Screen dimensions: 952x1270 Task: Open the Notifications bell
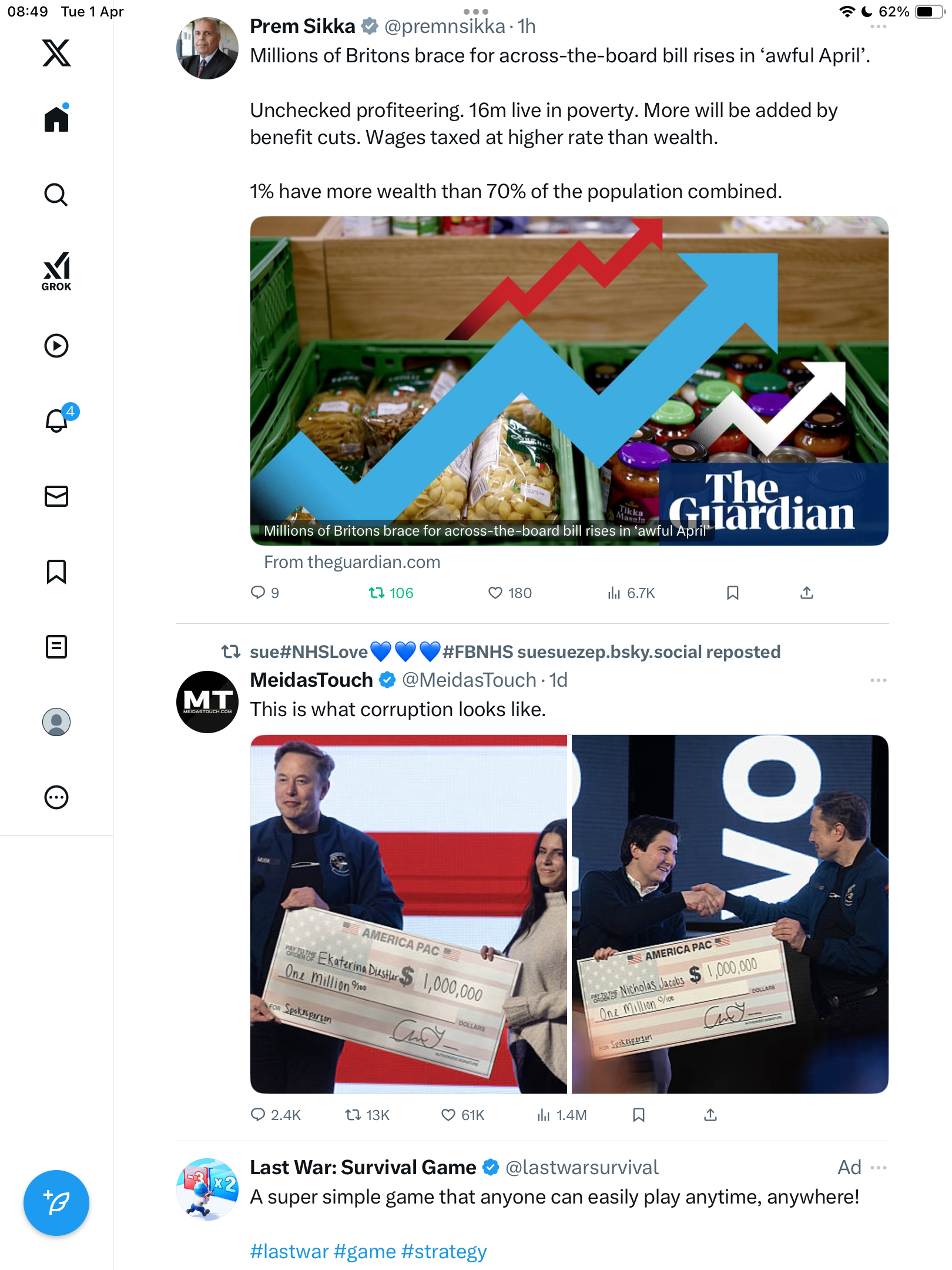[58, 420]
